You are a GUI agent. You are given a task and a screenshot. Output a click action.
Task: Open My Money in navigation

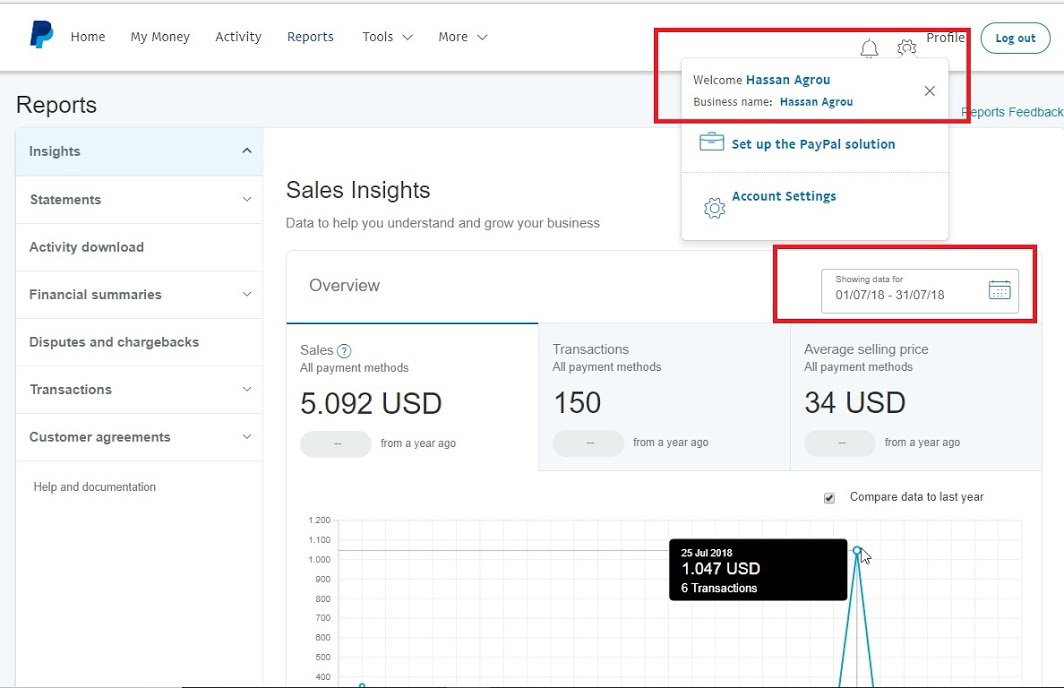(160, 37)
